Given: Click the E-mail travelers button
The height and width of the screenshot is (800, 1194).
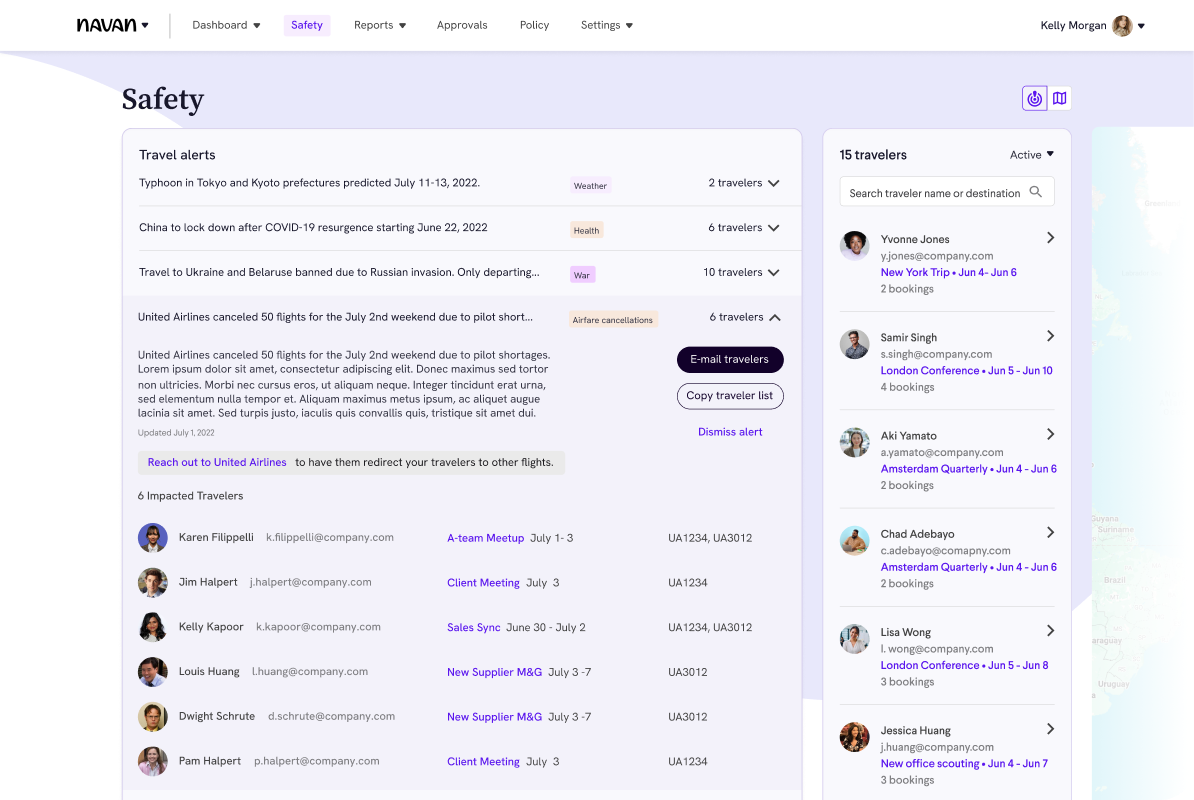Looking at the screenshot, I should click(x=729, y=360).
